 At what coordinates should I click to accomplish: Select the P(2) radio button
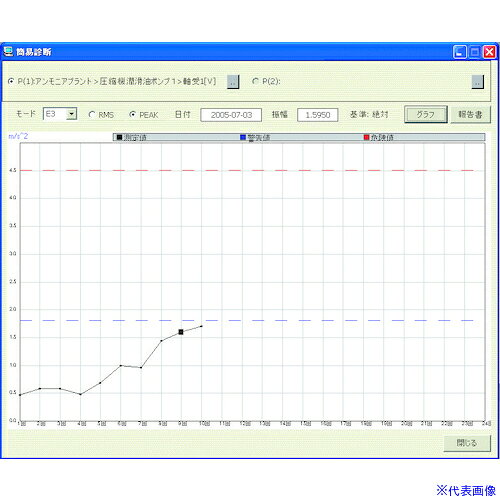tap(256, 81)
